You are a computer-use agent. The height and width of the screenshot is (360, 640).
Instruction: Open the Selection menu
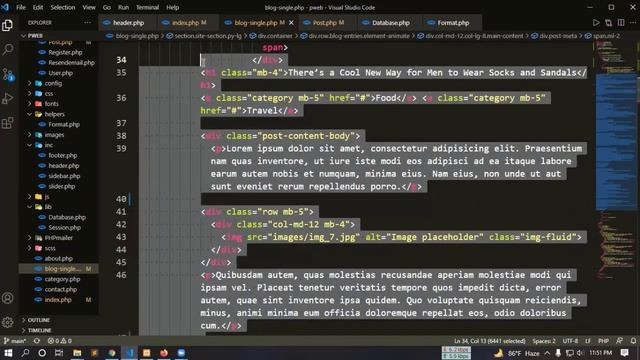62,7
